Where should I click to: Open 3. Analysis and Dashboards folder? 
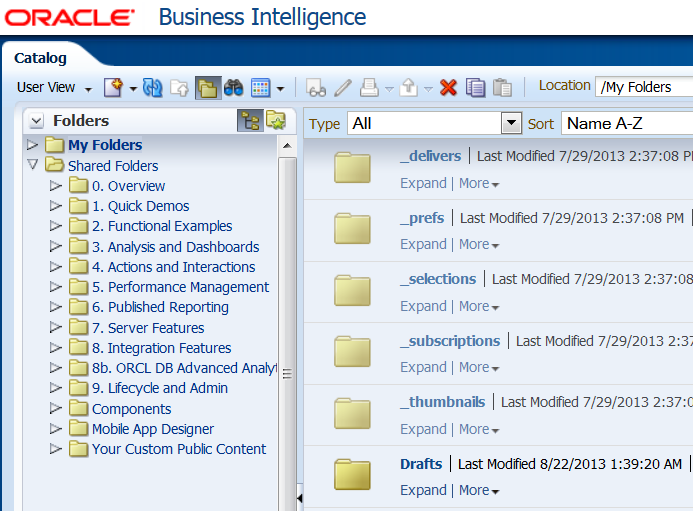(x=175, y=247)
